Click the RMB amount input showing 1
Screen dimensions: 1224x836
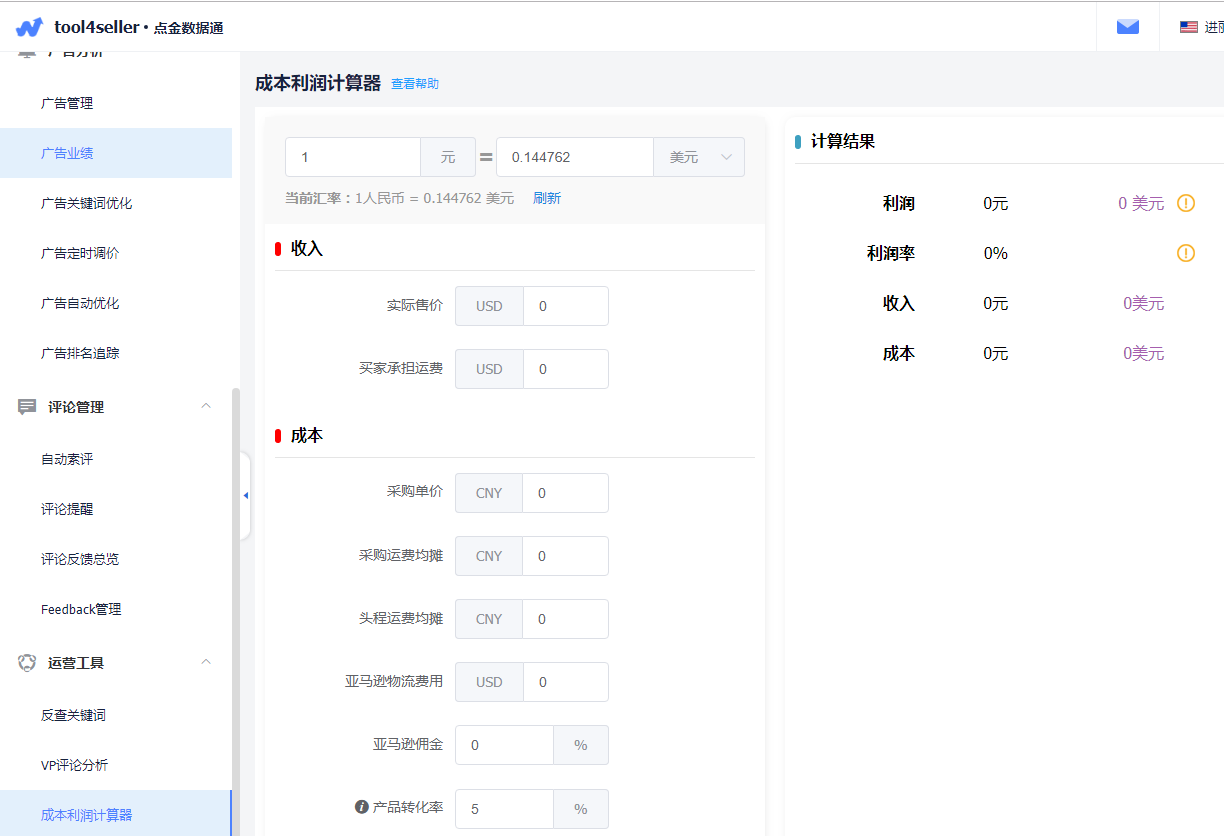352,157
